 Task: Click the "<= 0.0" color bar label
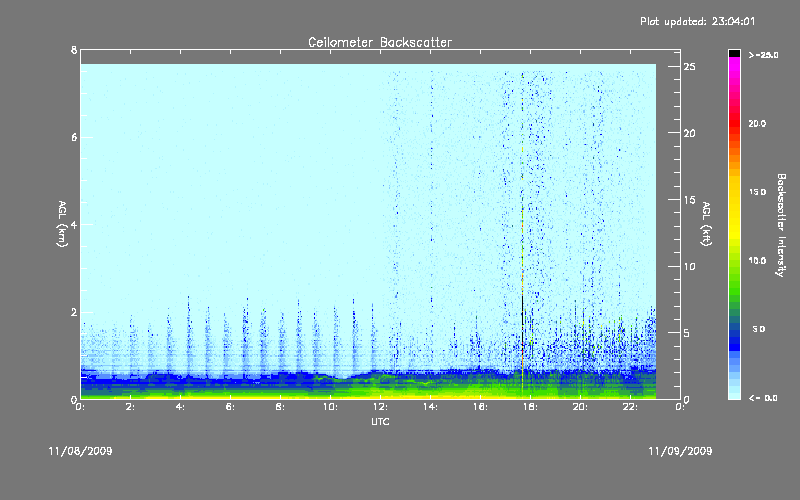(x=764, y=398)
